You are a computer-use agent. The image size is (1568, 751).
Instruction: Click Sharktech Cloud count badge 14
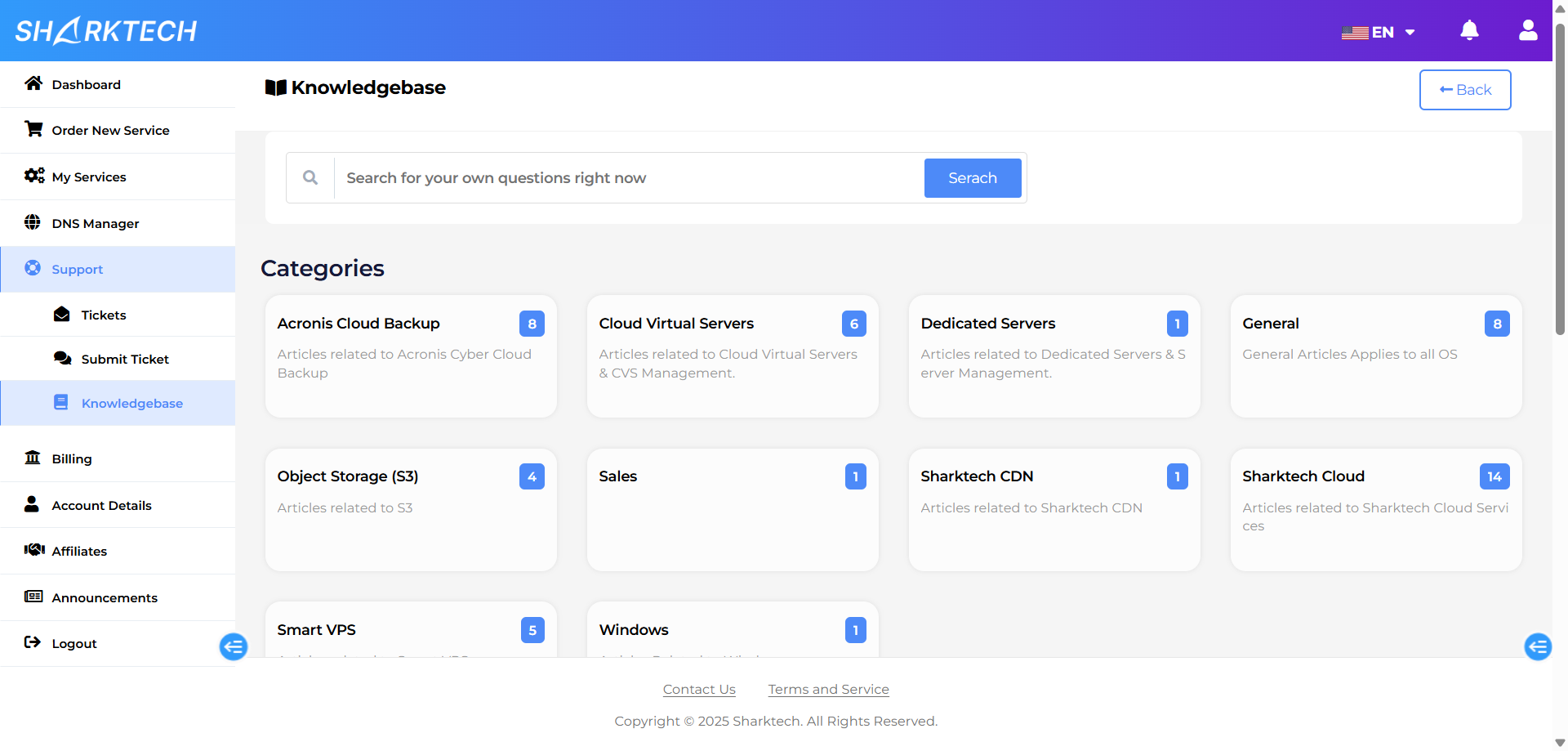coord(1494,476)
